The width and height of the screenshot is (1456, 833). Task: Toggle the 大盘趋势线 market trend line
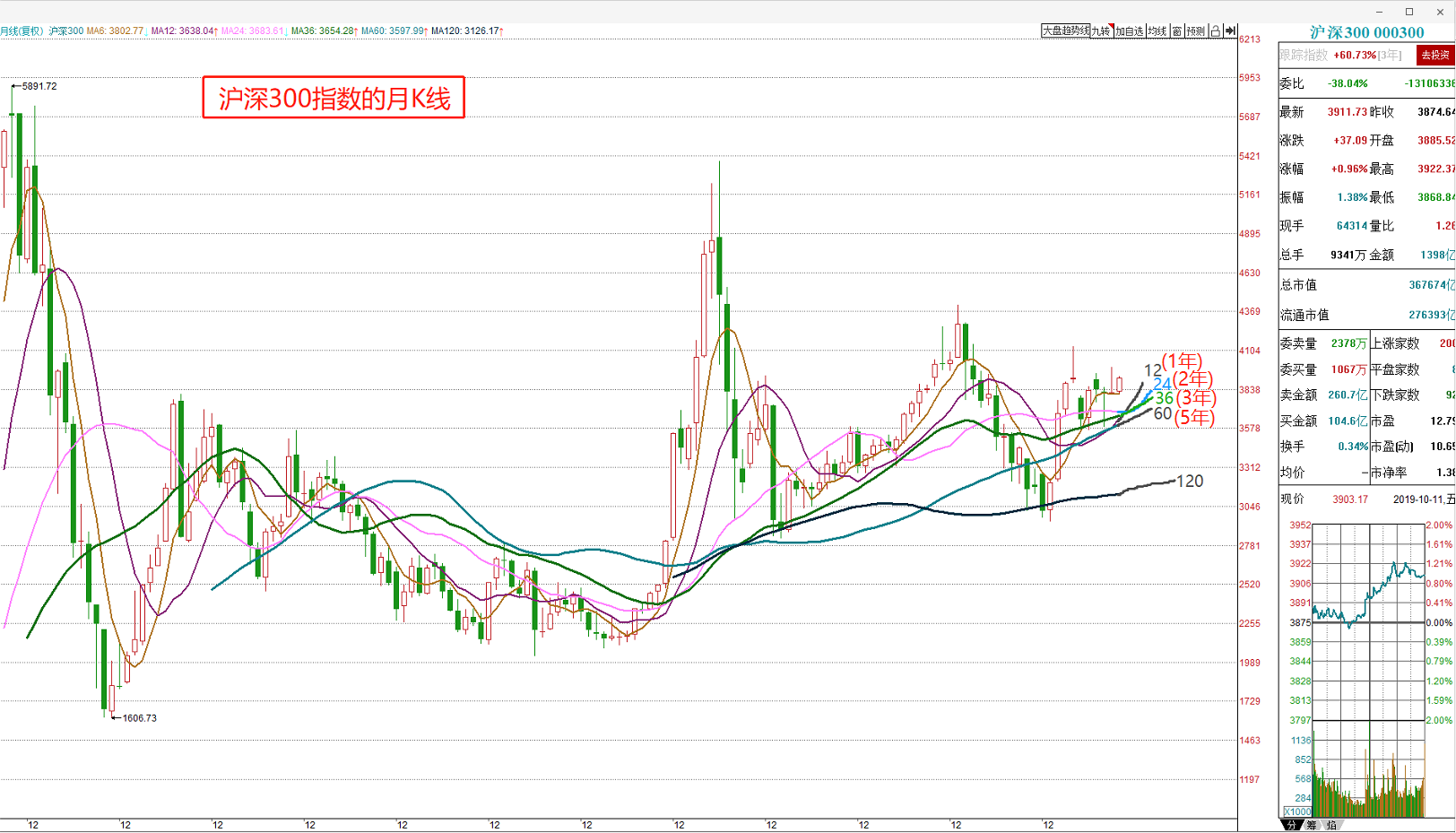tap(1065, 31)
